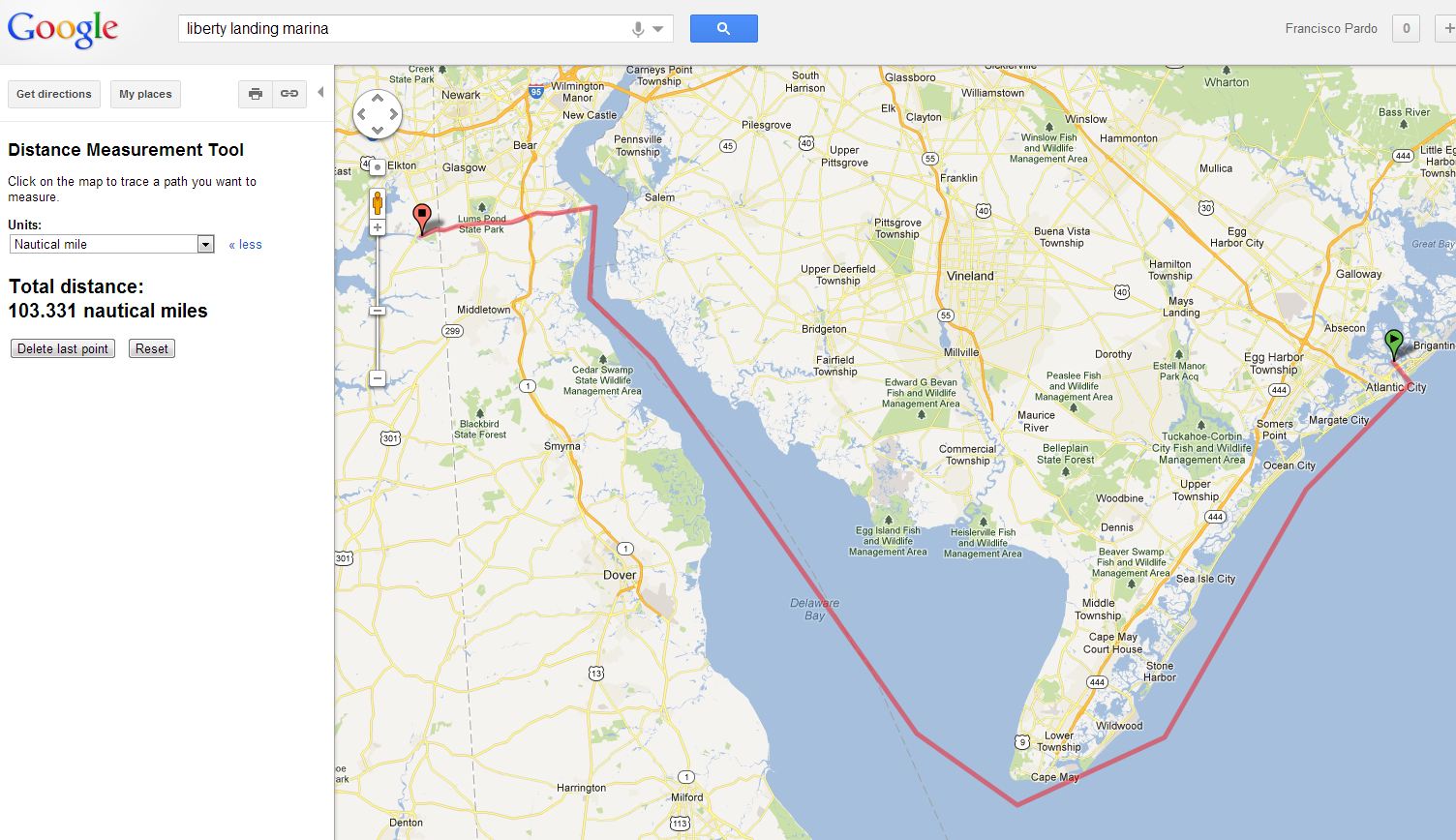
Task: Click the microphone voice search icon
Action: point(638,29)
